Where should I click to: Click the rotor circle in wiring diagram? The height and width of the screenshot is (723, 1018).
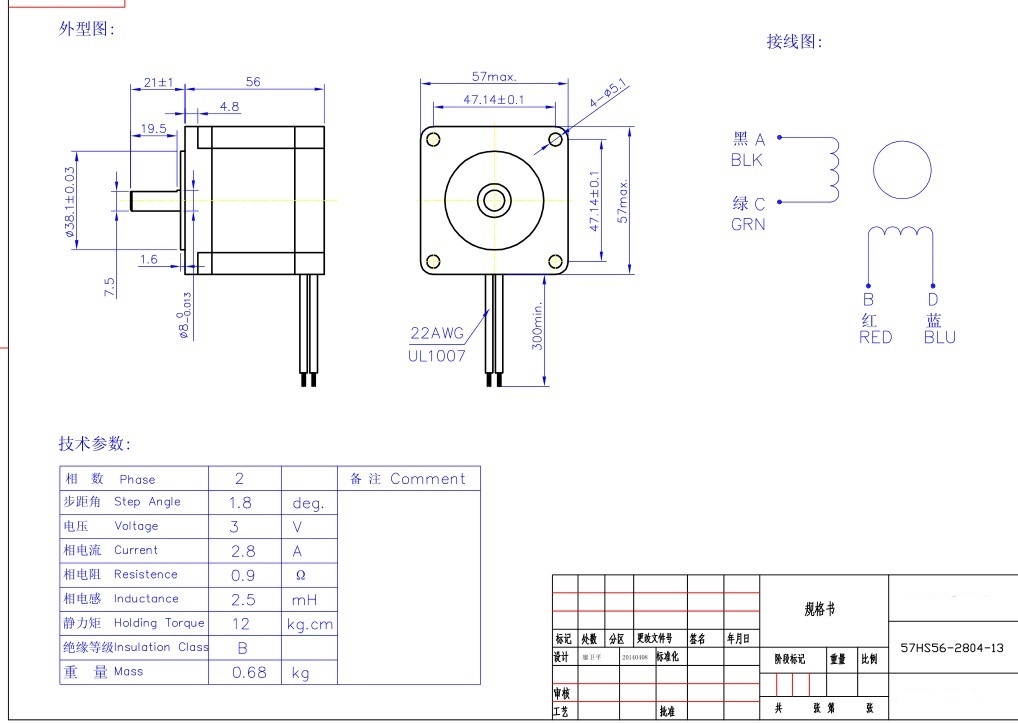click(x=902, y=170)
